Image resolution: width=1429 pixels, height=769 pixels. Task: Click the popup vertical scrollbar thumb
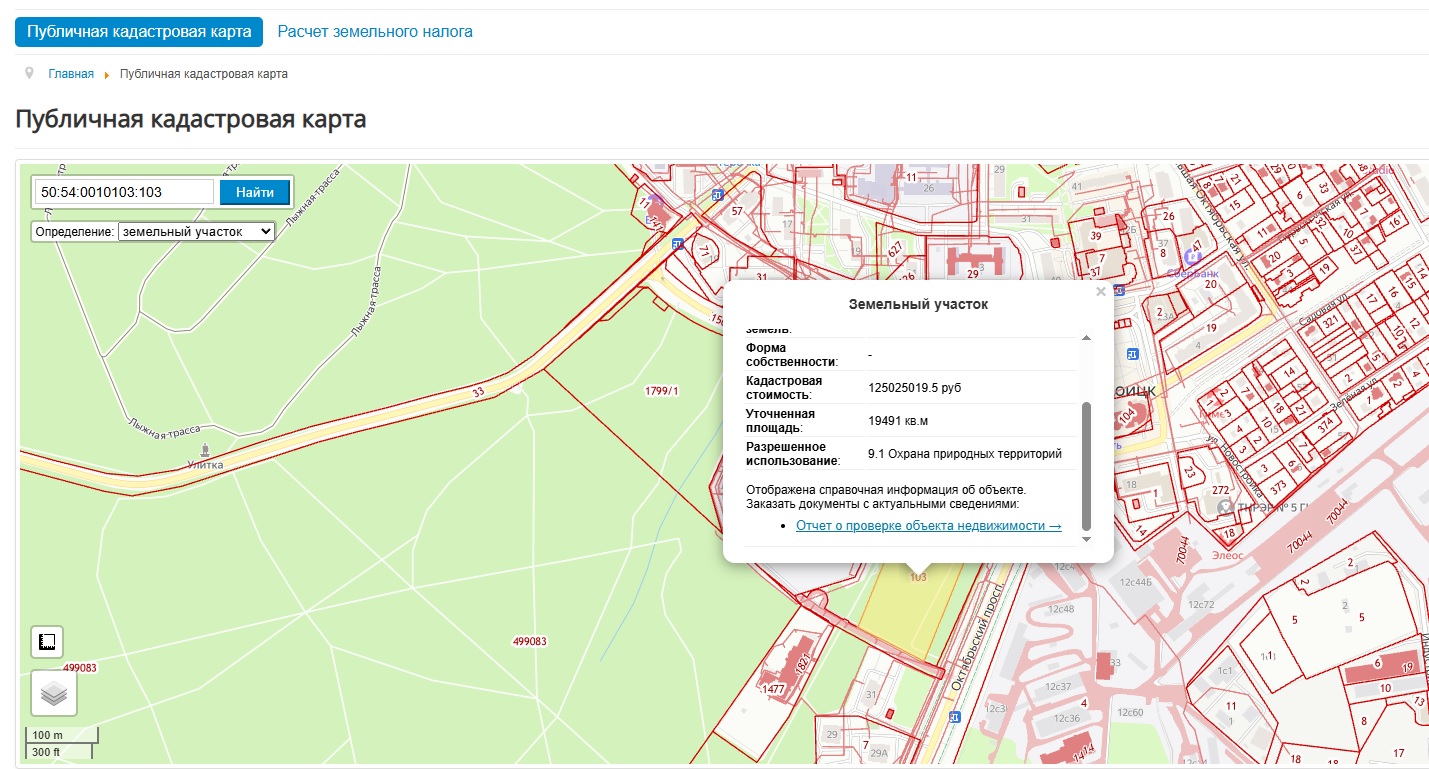click(1086, 465)
